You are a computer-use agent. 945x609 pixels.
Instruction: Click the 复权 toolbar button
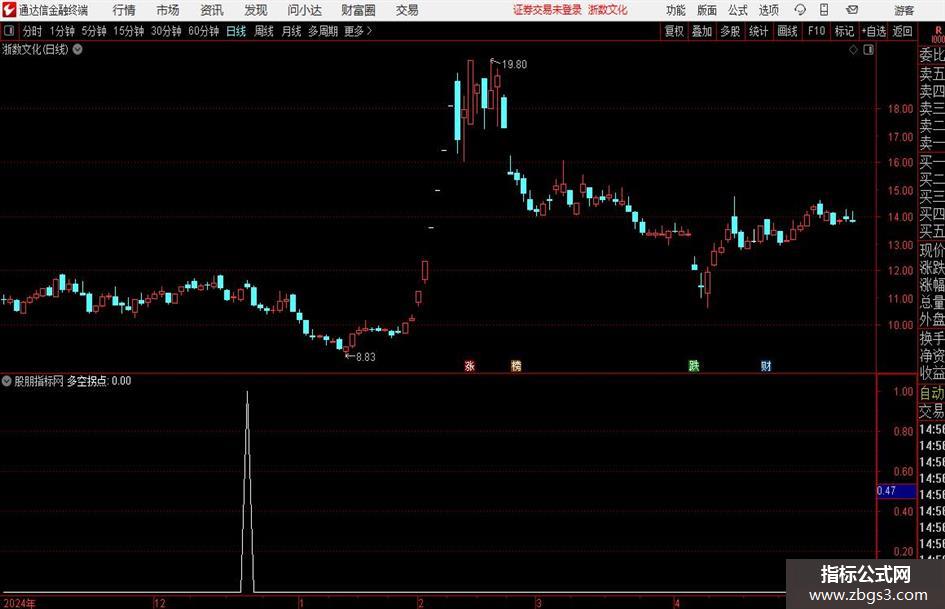(x=674, y=31)
